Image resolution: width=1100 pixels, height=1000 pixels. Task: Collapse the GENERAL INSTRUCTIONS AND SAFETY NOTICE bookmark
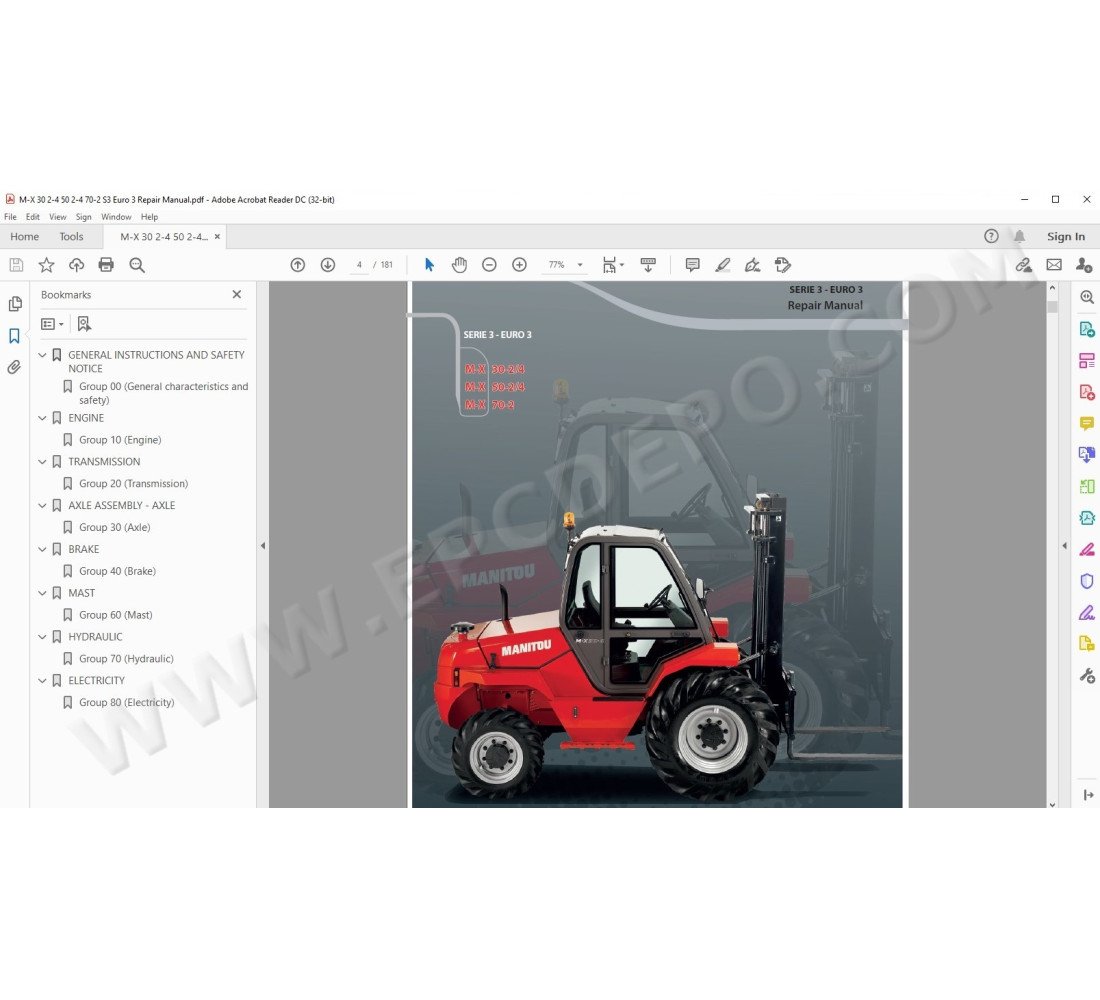[x=42, y=355]
